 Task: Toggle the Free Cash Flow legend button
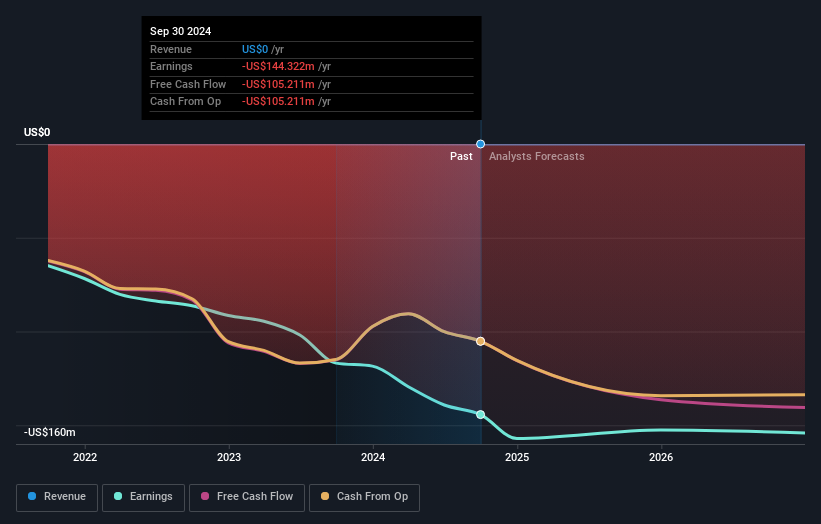247,497
